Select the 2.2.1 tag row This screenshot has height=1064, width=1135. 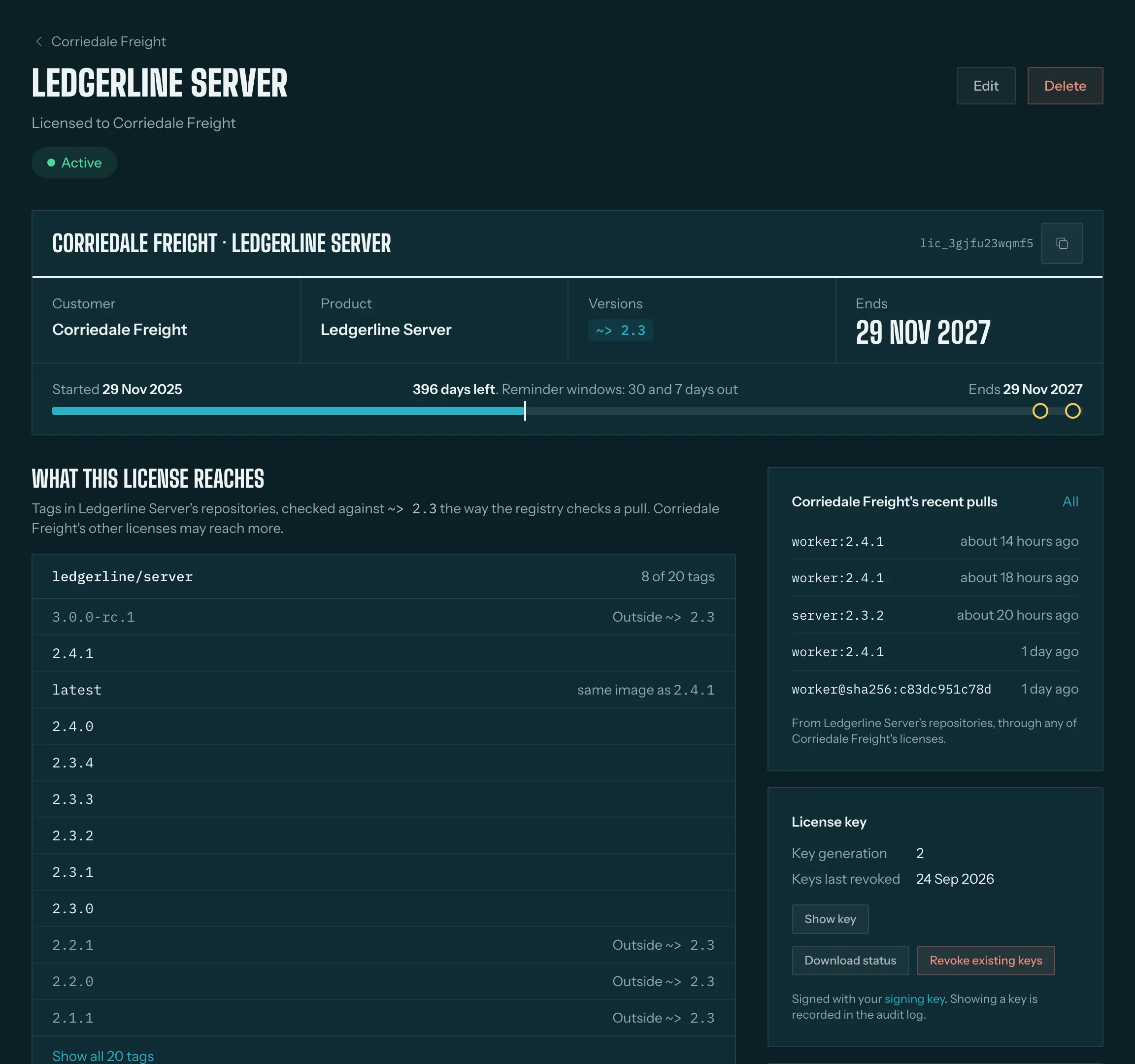click(x=384, y=945)
